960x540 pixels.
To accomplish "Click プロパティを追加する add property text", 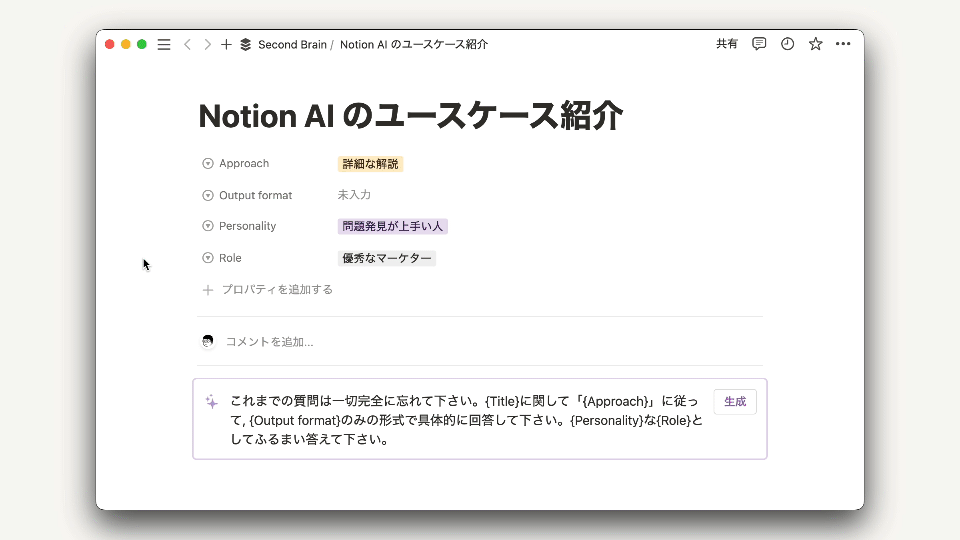I will (277, 290).
